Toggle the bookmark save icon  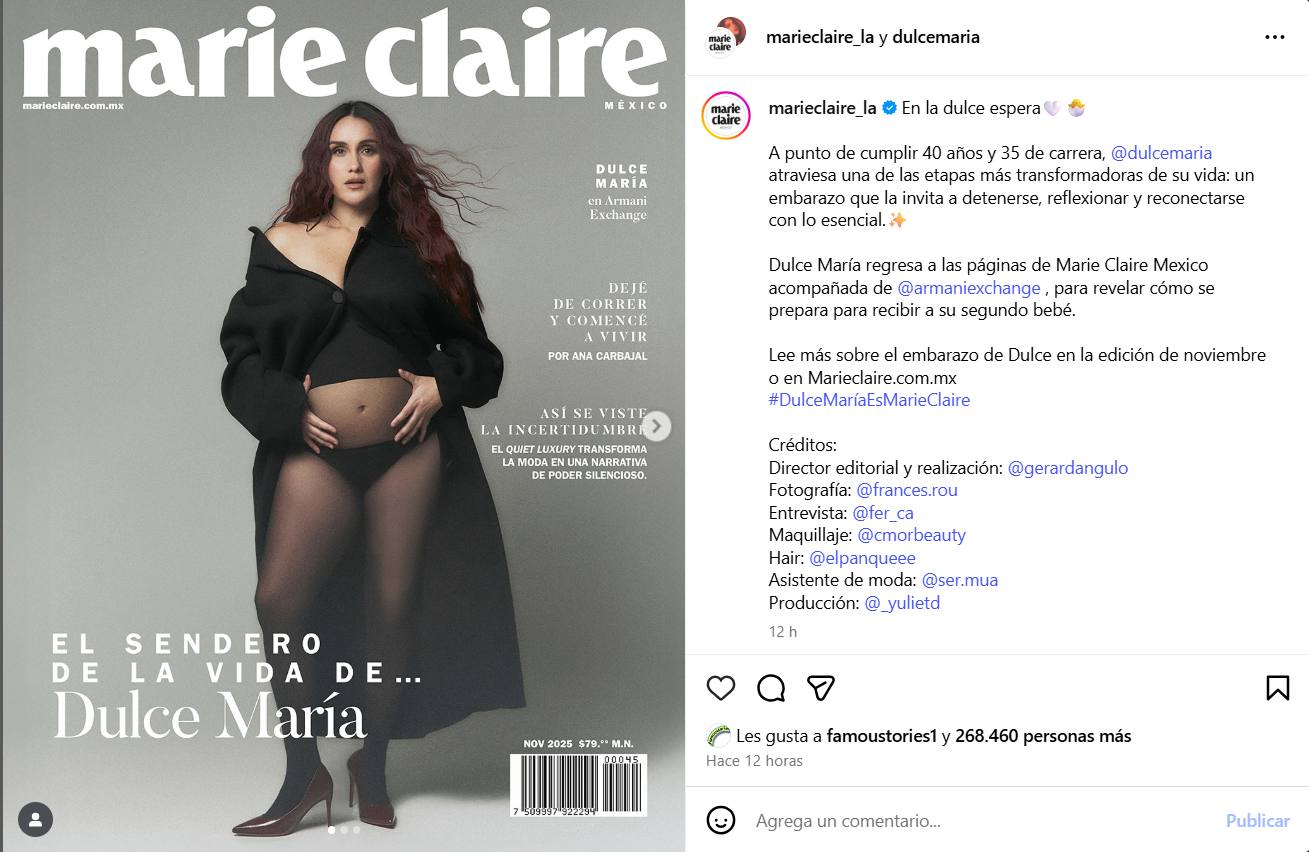1277,688
